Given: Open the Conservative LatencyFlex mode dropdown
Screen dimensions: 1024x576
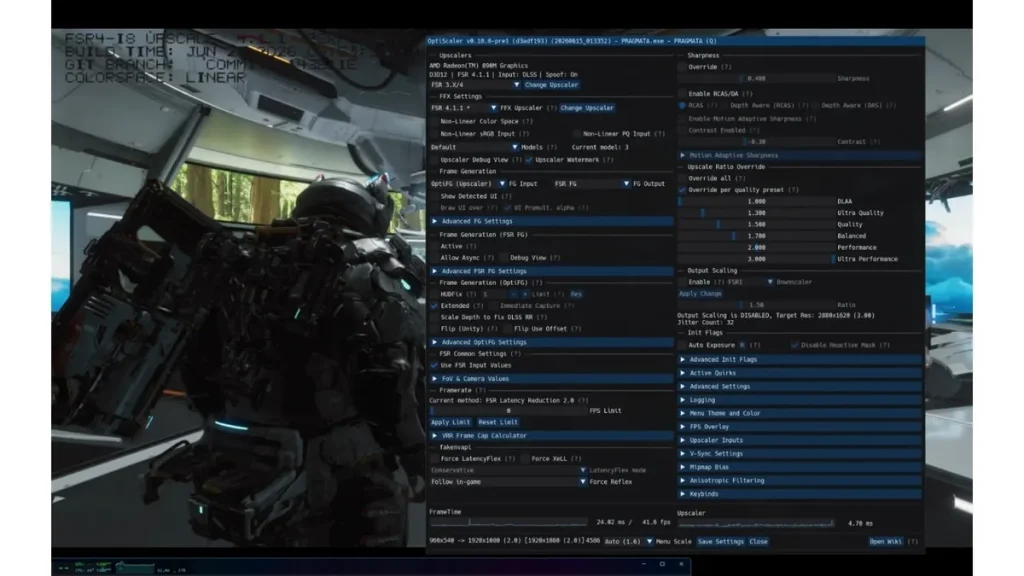Looking at the screenshot, I should [508, 470].
